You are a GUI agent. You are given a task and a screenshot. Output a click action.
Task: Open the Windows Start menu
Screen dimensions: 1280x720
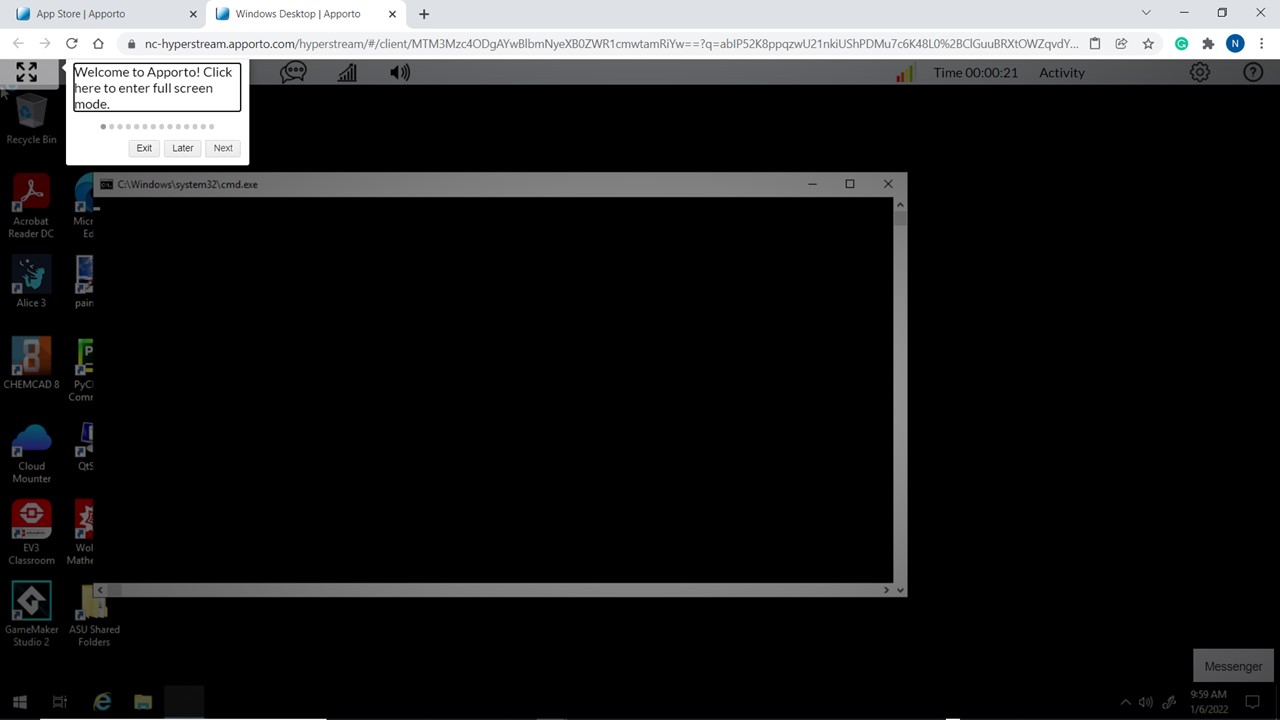[19, 702]
